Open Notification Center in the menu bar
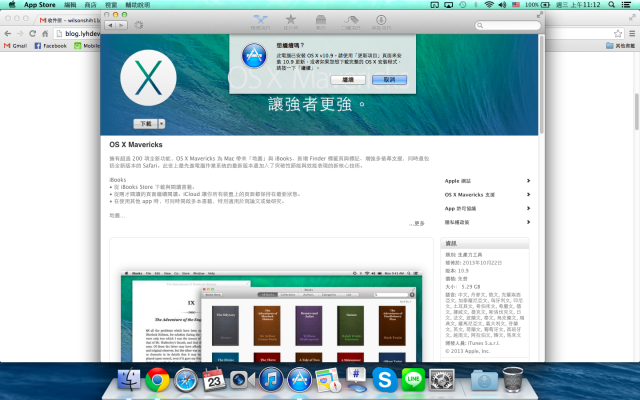This screenshot has height=400, width=640. (x=626, y=5)
